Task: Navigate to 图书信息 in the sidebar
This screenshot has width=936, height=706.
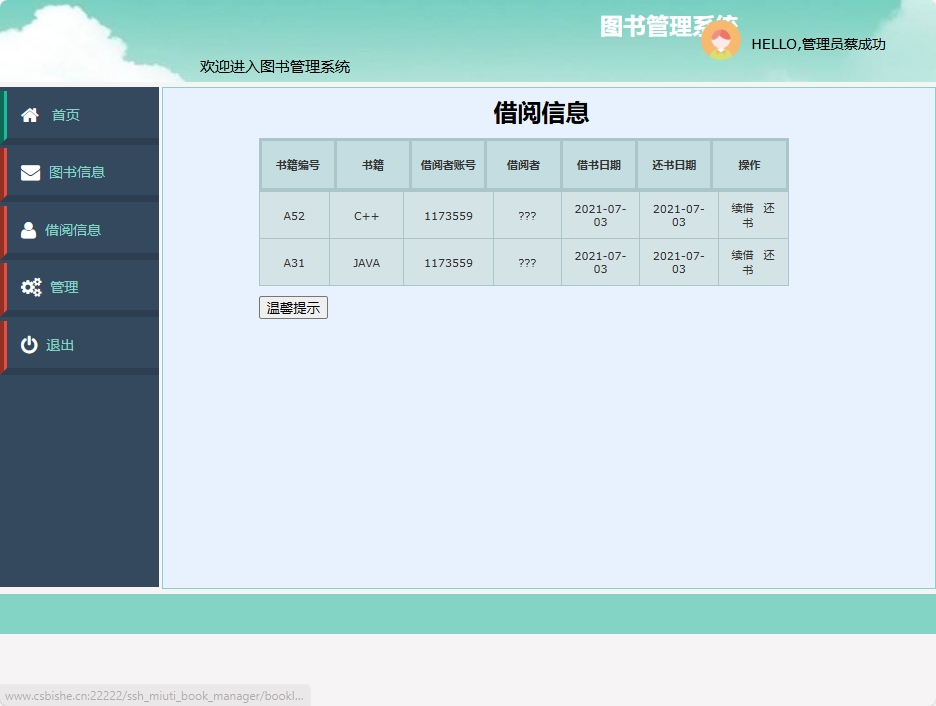Action: pyautogui.click(x=79, y=171)
